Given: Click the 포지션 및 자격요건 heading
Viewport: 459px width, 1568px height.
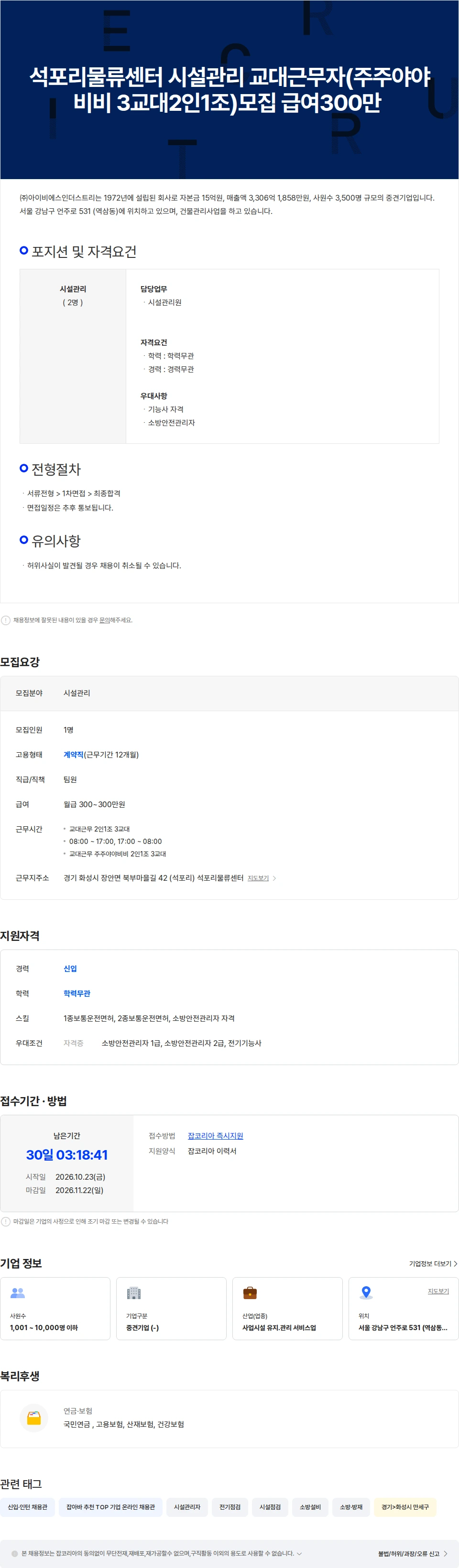Looking at the screenshot, I should tap(84, 251).
